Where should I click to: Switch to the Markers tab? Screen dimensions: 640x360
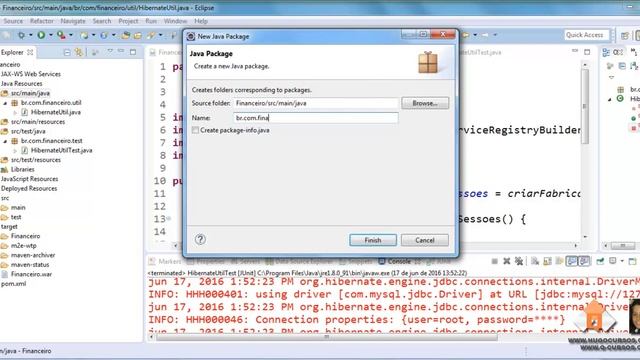pyautogui.click(x=165, y=261)
